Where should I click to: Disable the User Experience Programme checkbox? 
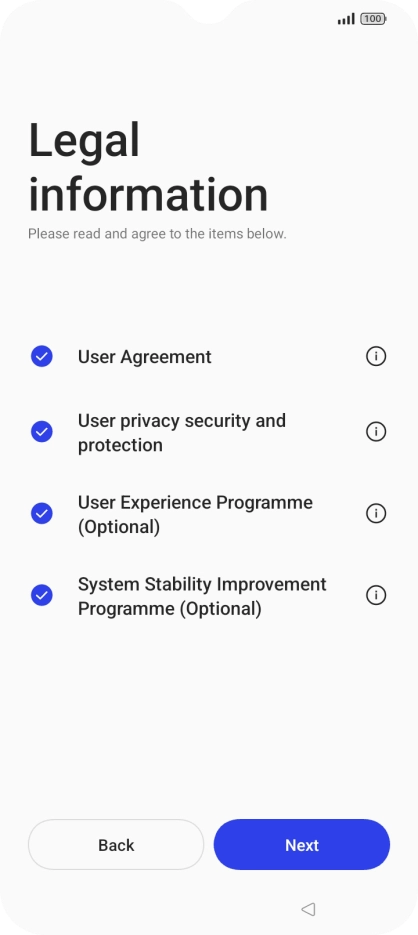(42, 513)
